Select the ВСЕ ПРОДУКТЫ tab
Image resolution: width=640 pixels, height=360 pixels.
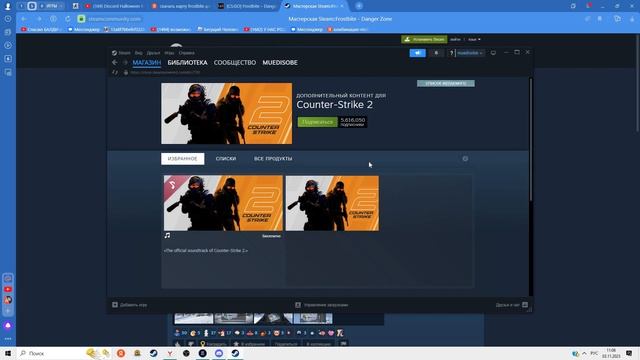click(273, 159)
